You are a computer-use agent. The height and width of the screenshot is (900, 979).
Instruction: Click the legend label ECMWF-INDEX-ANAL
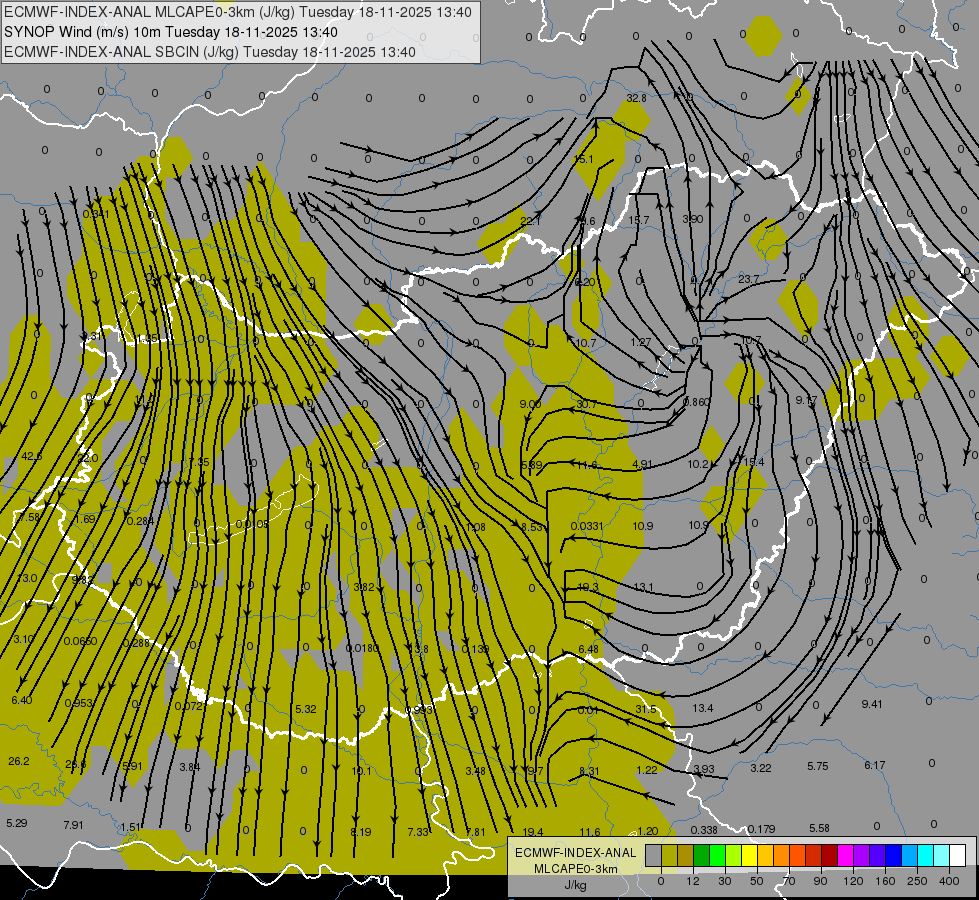[575, 853]
